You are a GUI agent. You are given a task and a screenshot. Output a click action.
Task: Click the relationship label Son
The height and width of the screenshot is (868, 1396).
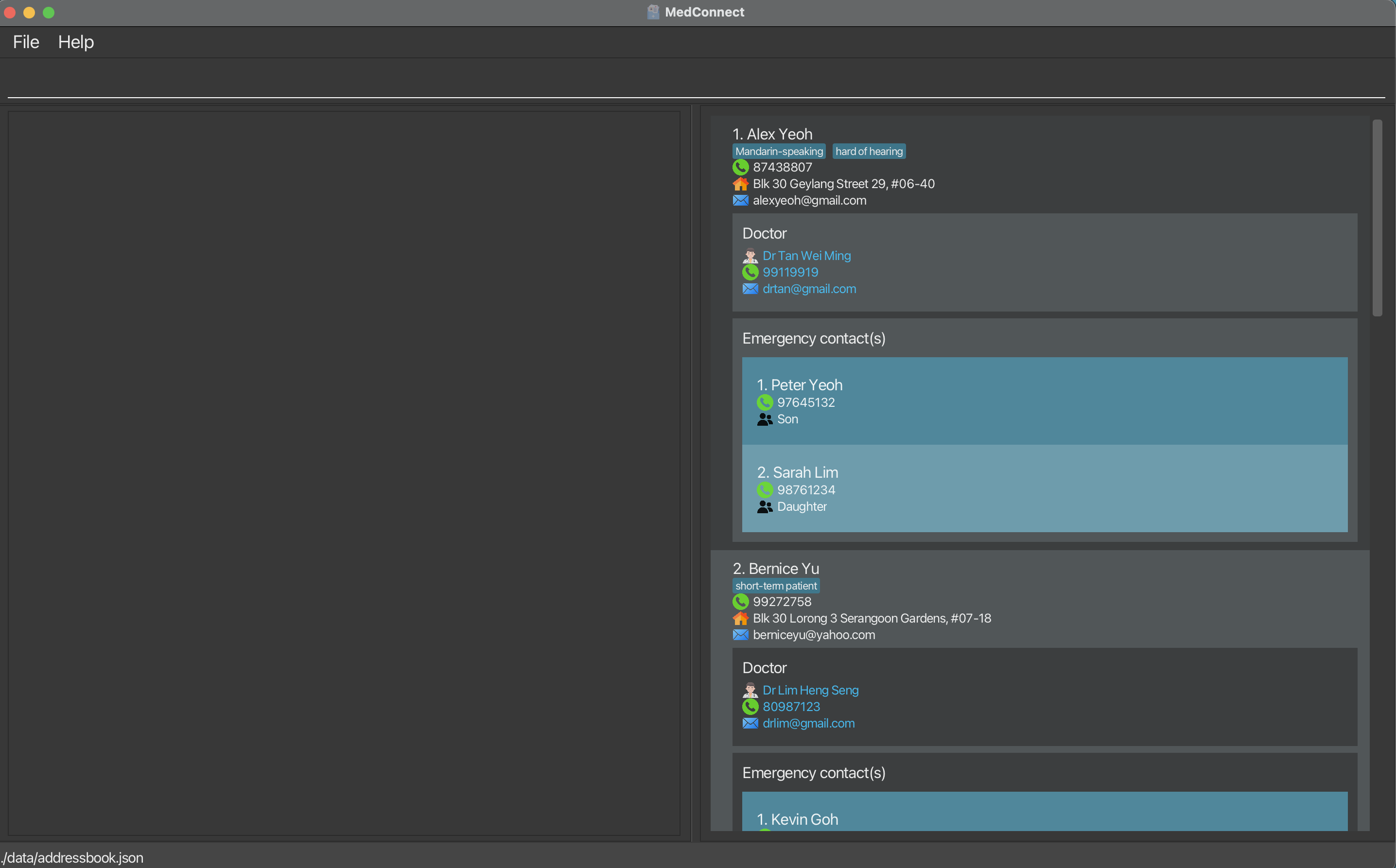pyautogui.click(x=787, y=419)
